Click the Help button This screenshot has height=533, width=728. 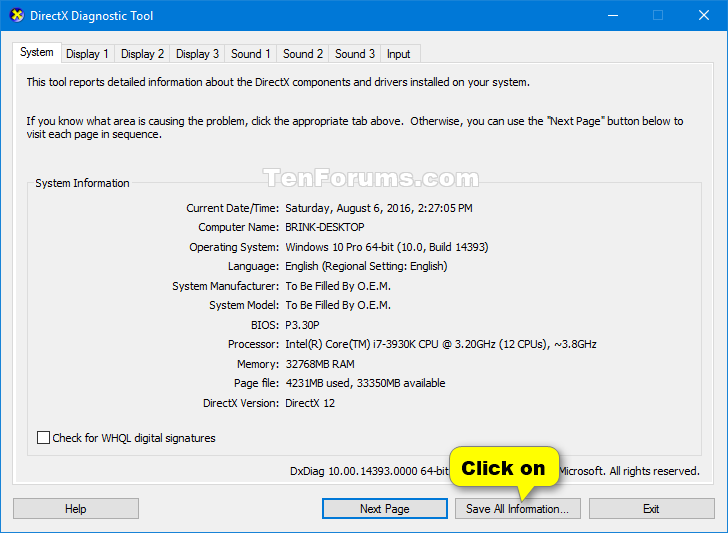pos(76,509)
